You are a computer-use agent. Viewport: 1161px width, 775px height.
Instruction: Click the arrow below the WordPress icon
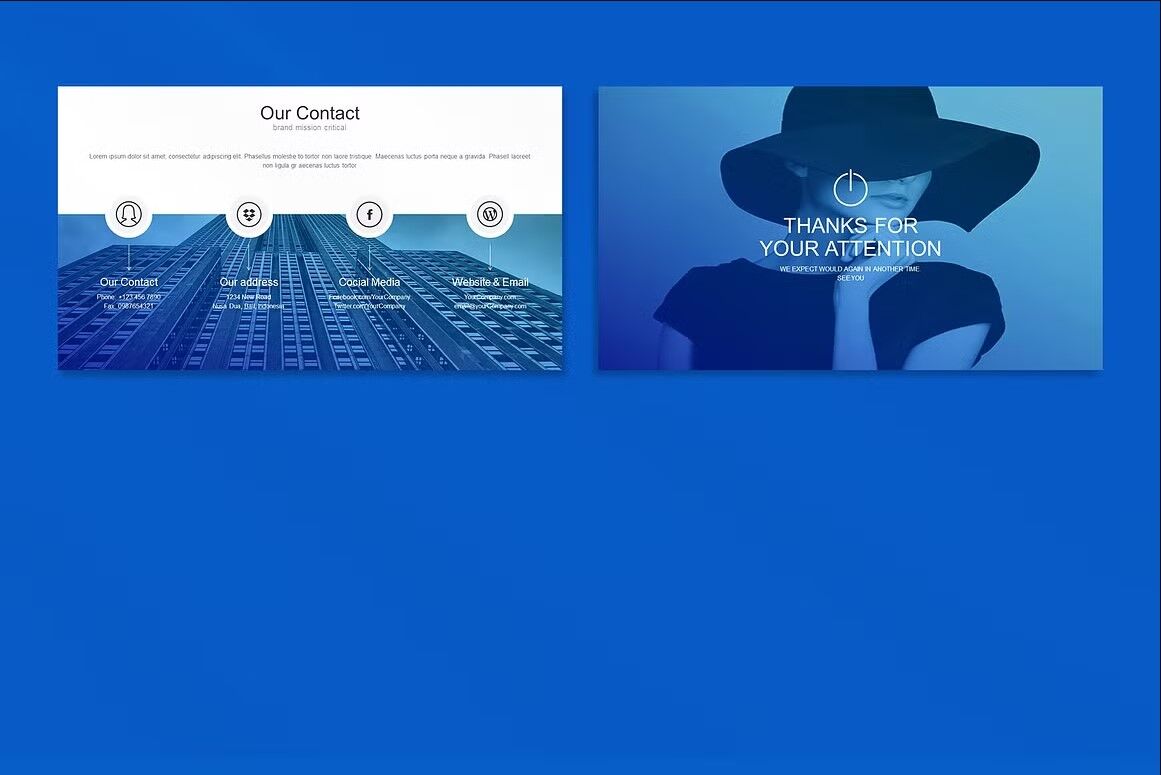point(490,257)
